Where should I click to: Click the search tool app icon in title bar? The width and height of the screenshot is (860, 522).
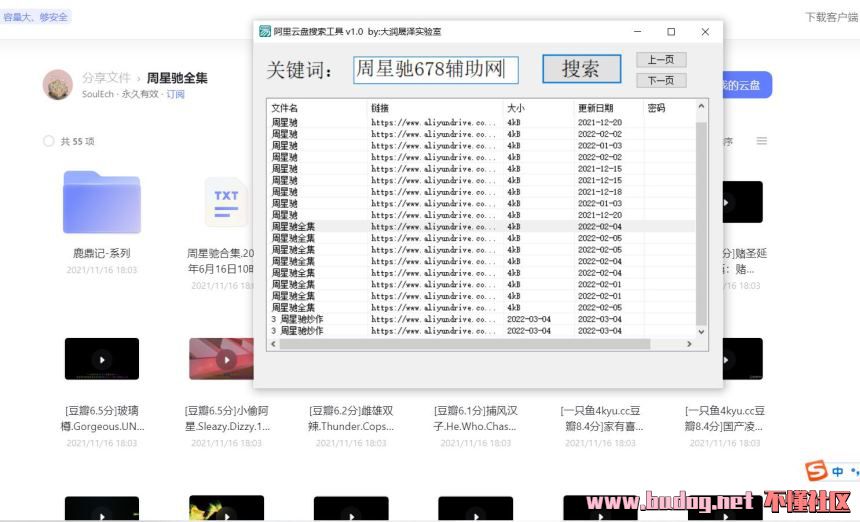[265, 32]
